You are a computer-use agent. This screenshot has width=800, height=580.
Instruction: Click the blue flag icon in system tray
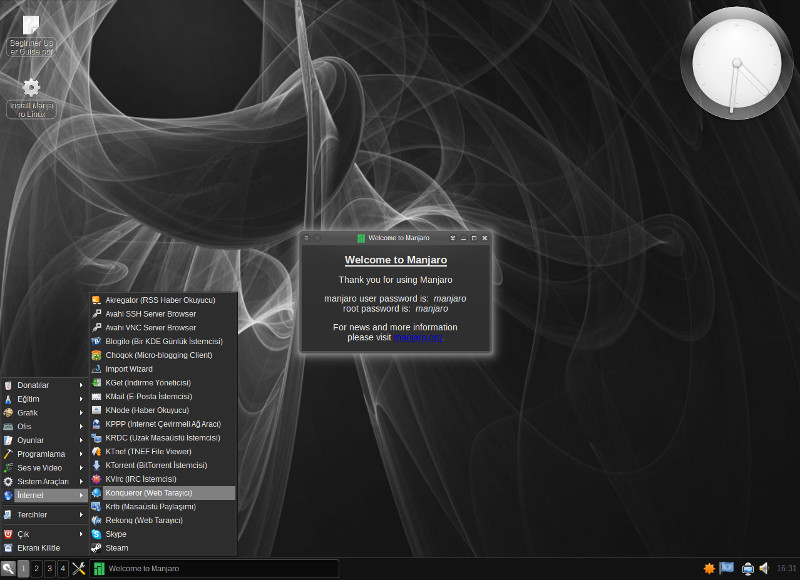pos(727,568)
